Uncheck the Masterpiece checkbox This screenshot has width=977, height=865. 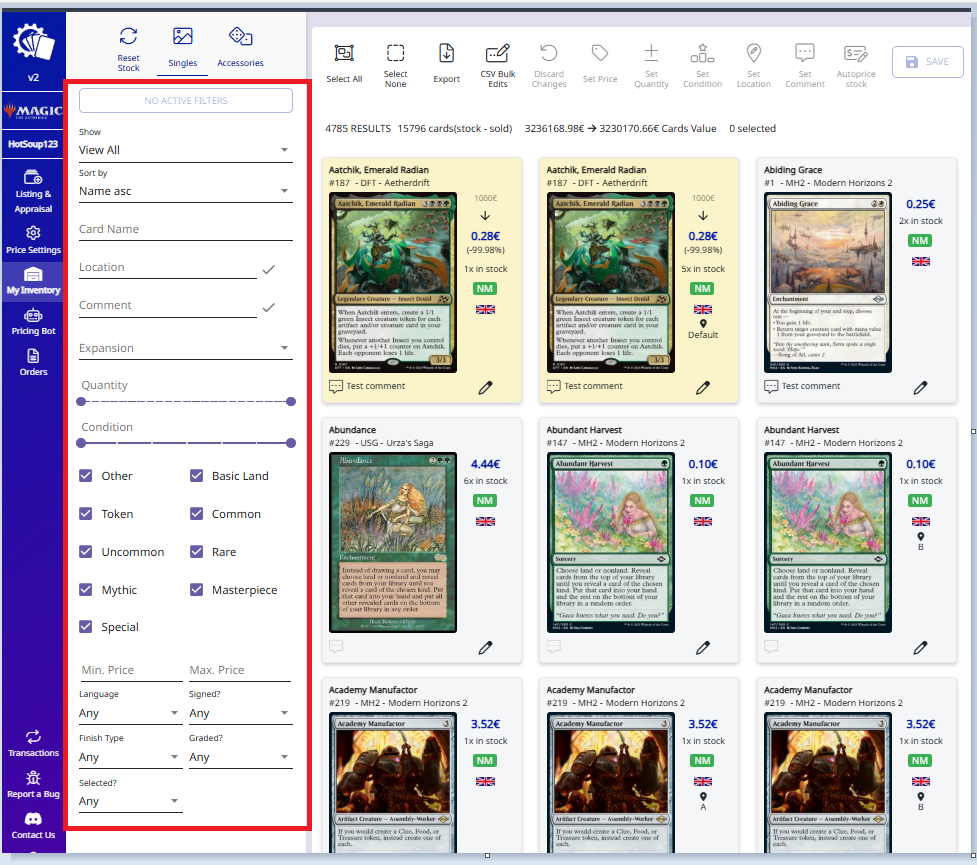point(196,590)
